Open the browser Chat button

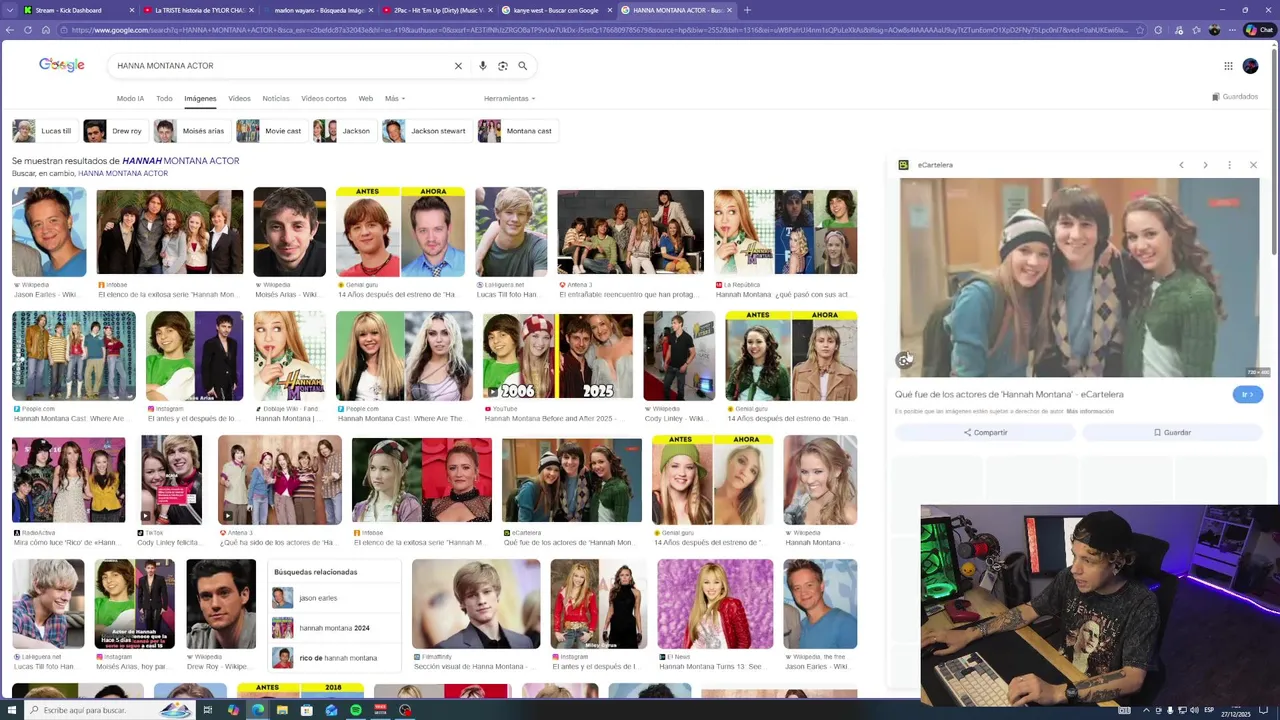[x=1260, y=30]
